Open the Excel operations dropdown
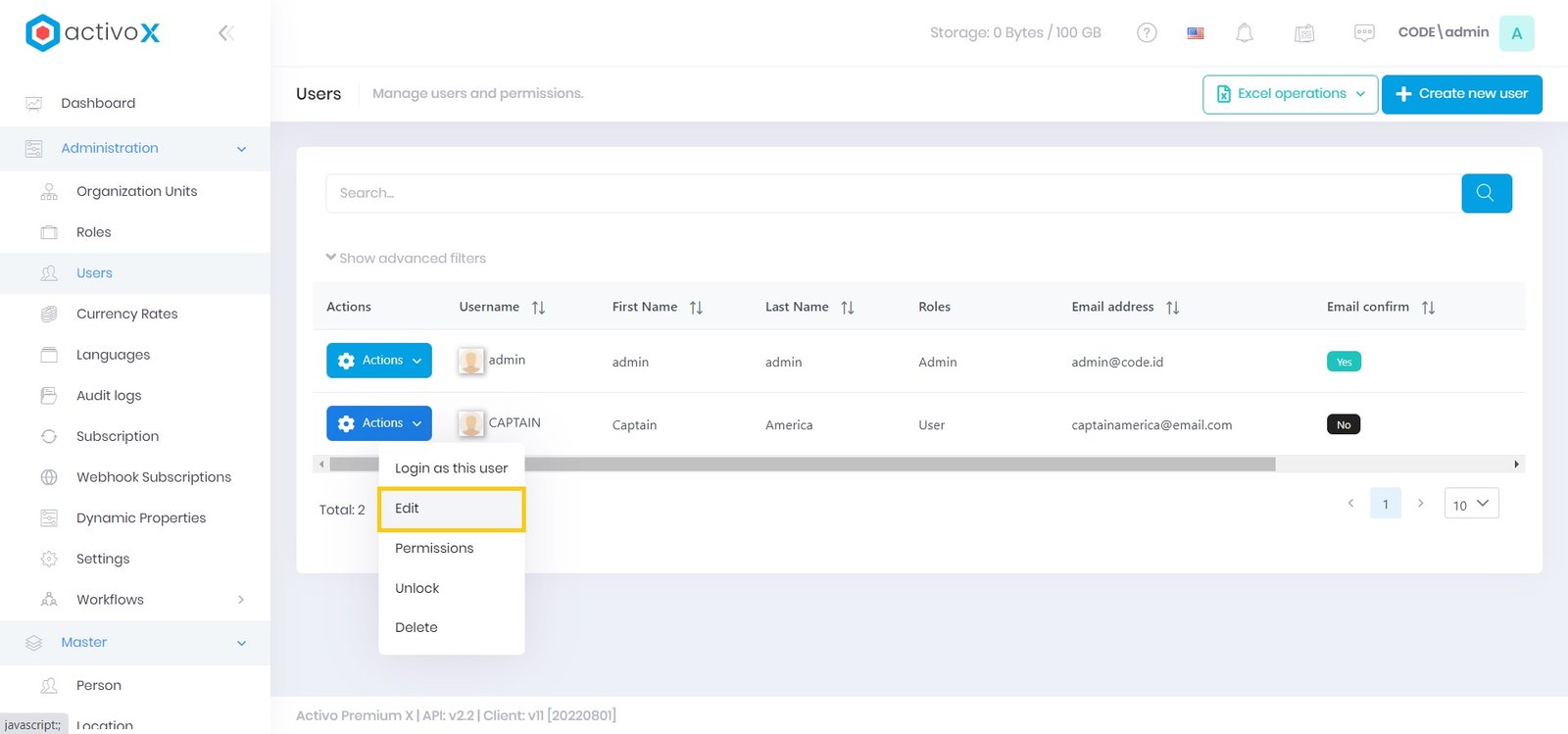Viewport: 1568px width, 734px height. (x=1290, y=94)
